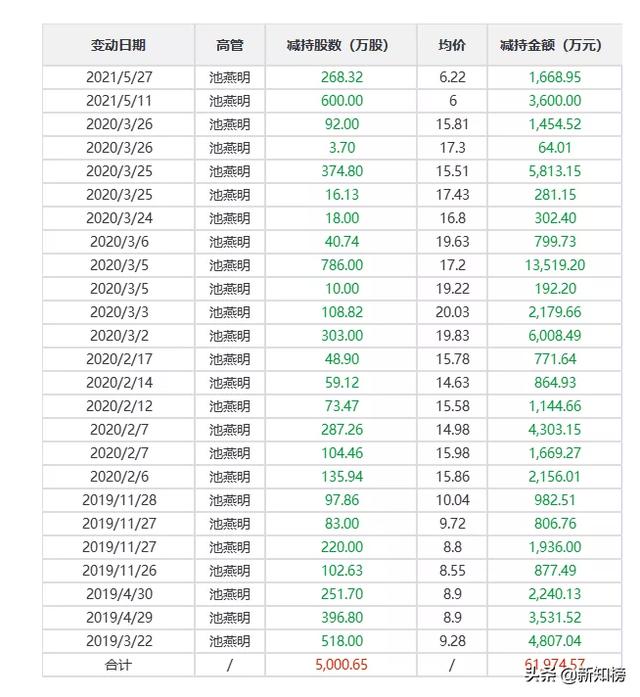
Task: Select the 5,813.15 amount cell
Action: (x=553, y=171)
